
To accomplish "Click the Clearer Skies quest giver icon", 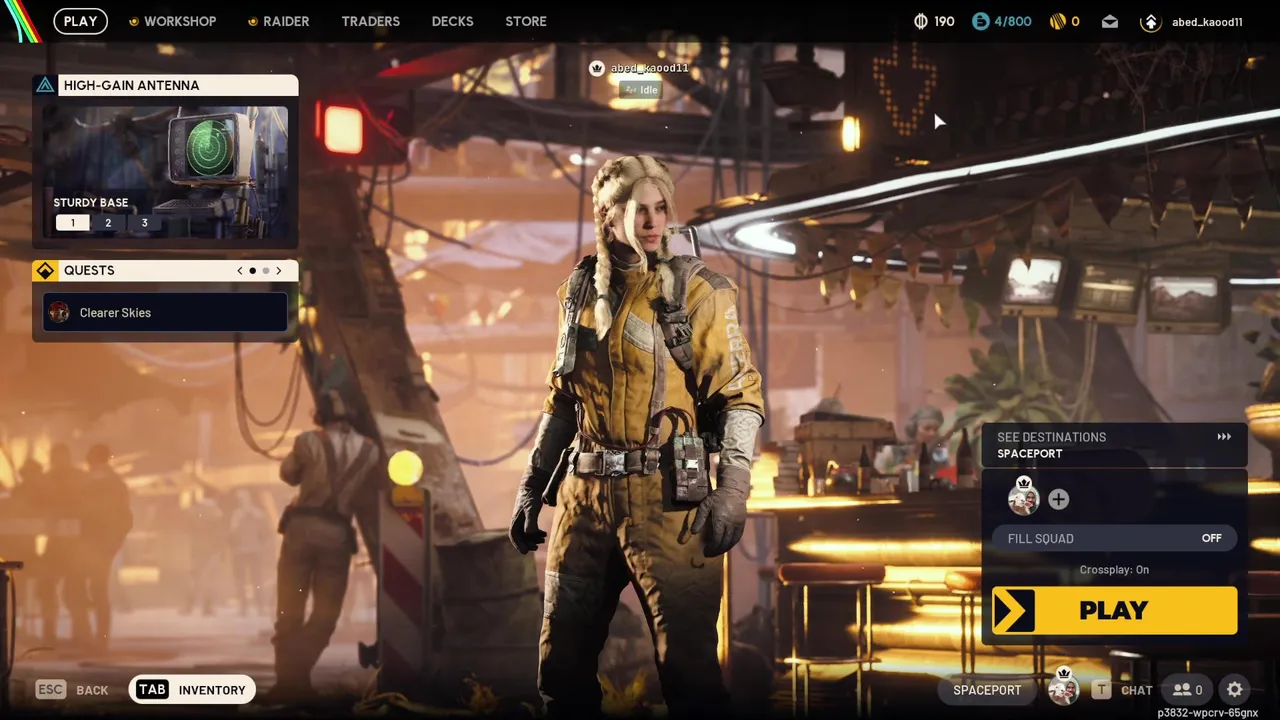I will [x=59, y=313].
